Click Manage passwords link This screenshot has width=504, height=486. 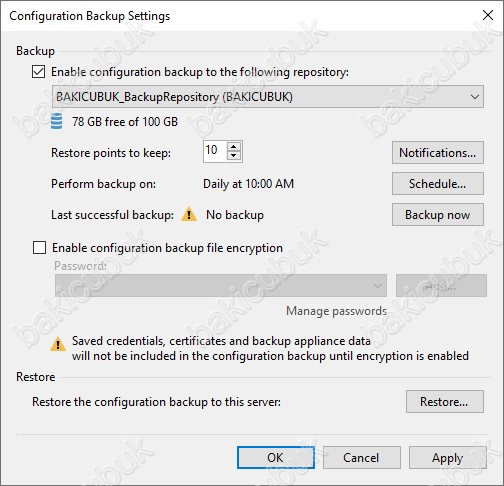coord(336,311)
